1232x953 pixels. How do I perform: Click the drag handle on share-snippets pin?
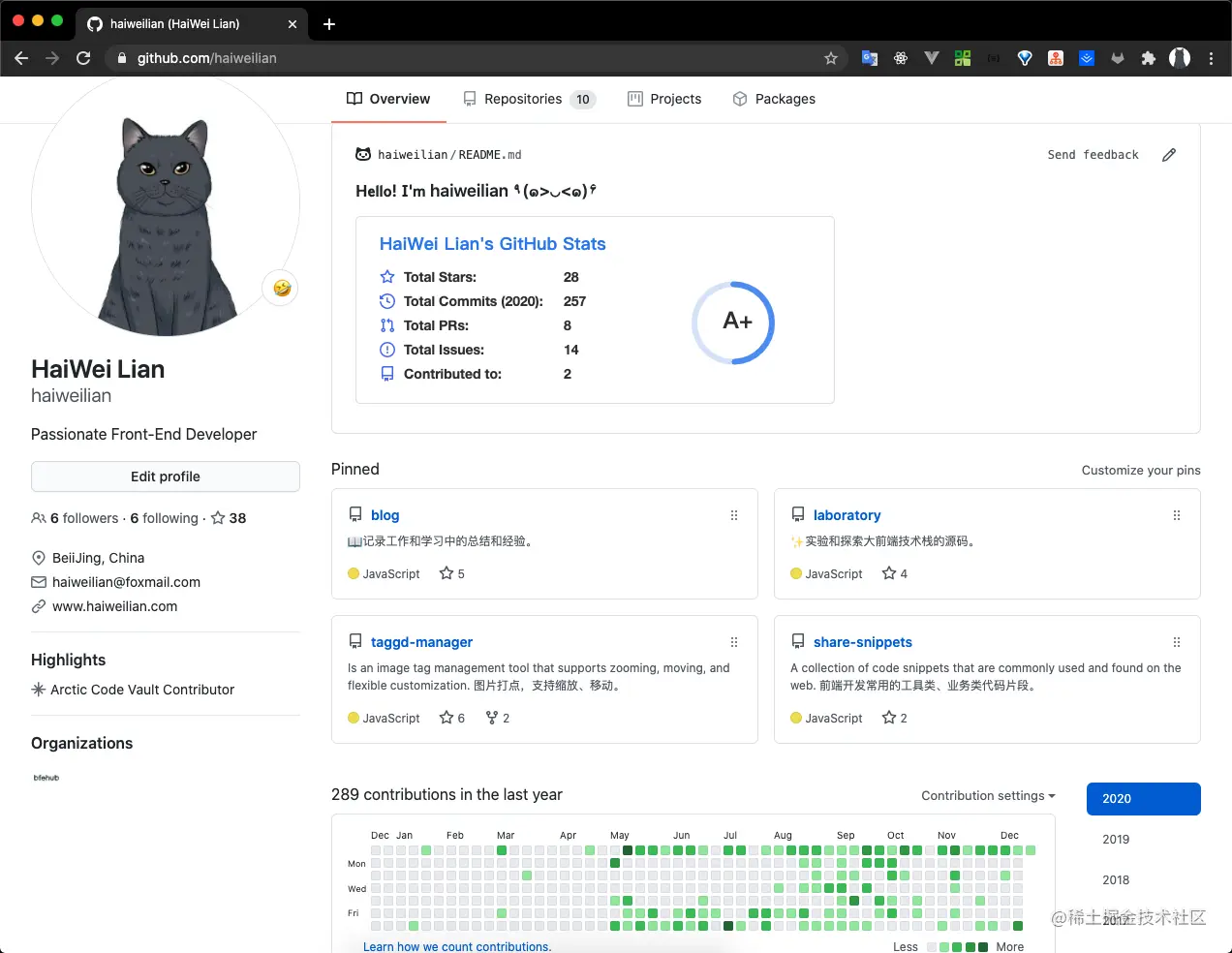click(1177, 642)
